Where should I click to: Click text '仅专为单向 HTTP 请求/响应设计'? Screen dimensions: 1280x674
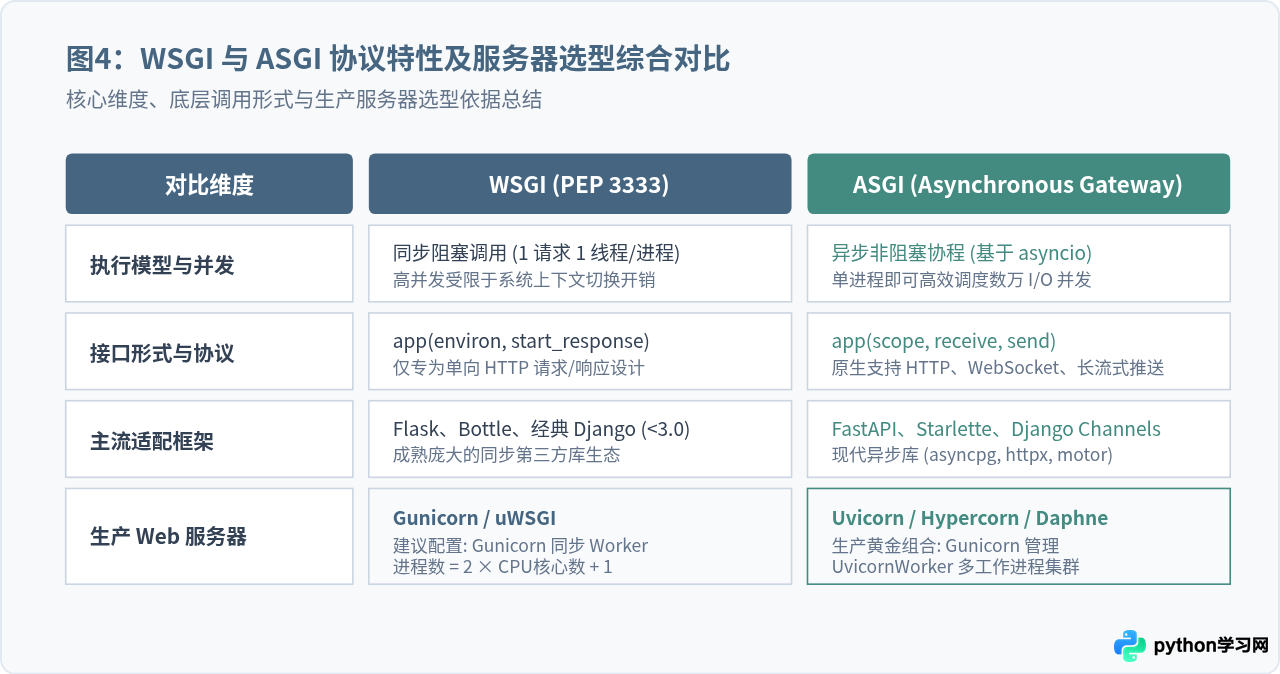(519, 368)
